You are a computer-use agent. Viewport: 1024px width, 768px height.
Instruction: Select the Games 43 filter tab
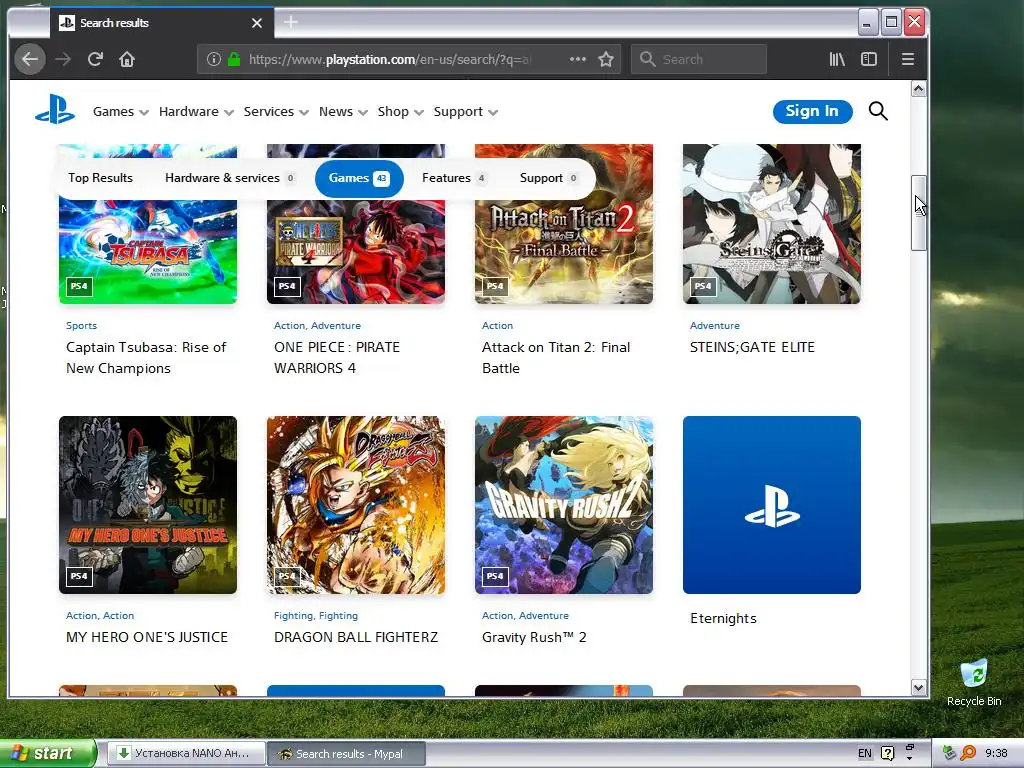(x=359, y=178)
